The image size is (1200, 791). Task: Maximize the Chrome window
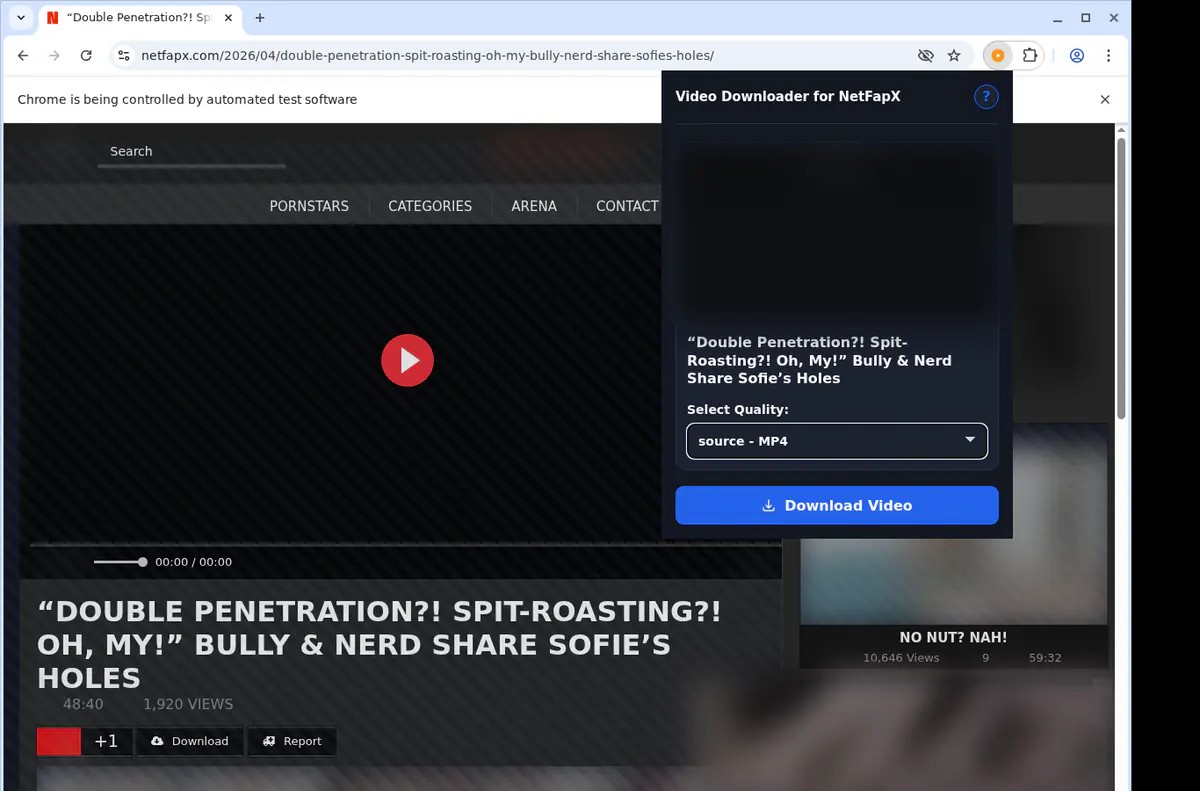coord(1086,18)
